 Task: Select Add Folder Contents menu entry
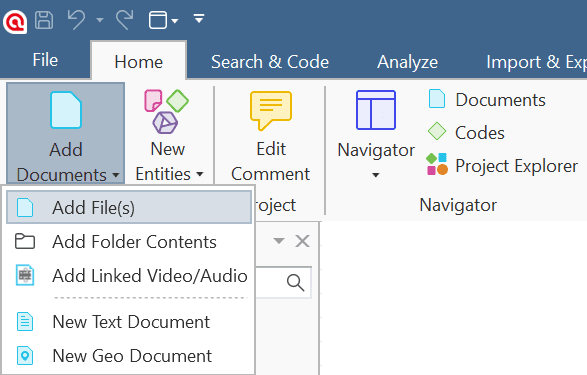(129, 241)
